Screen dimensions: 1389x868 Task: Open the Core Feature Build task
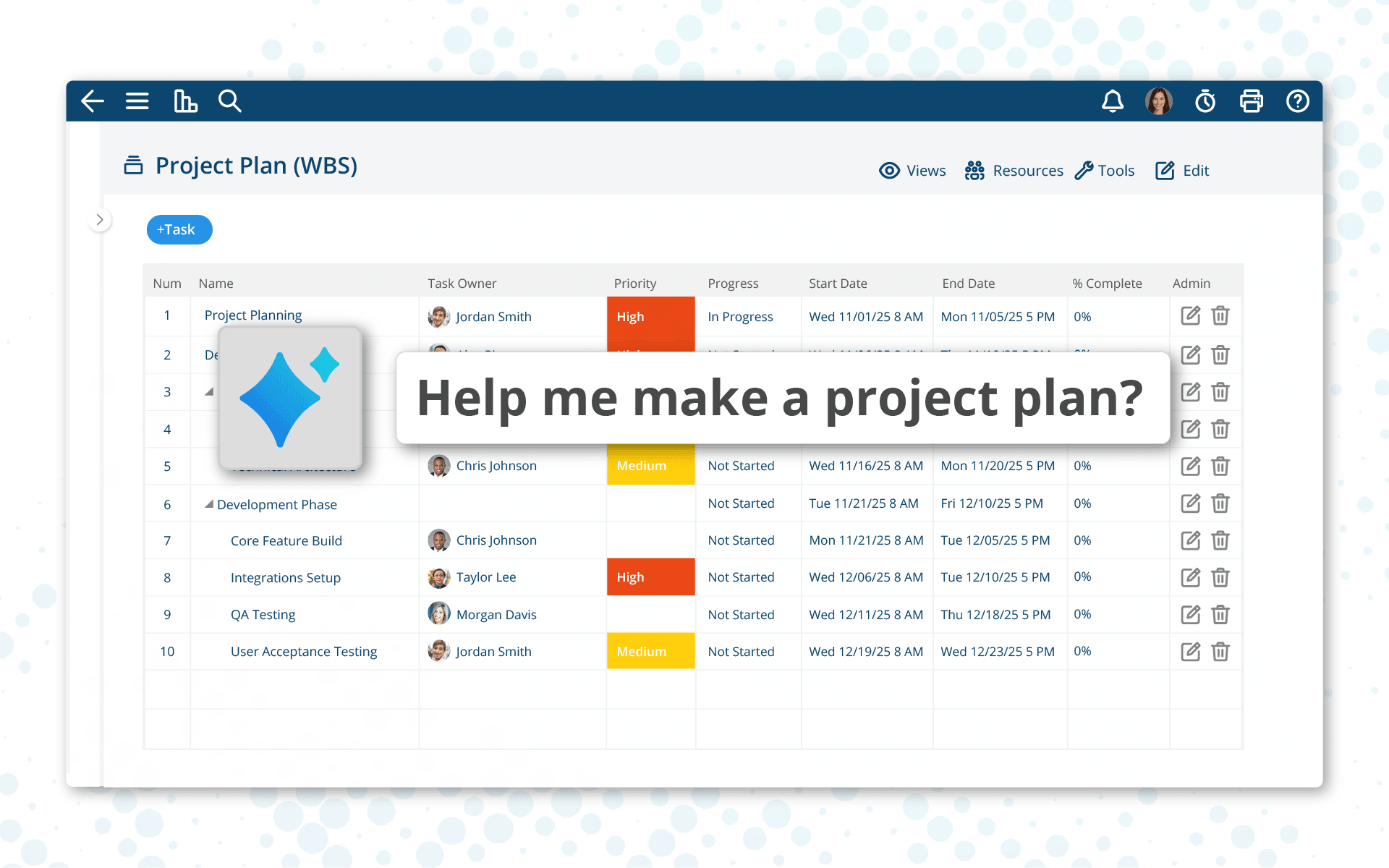point(286,541)
